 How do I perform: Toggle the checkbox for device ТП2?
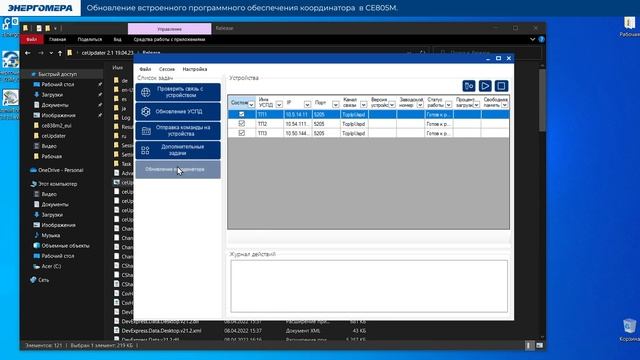coord(242,124)
